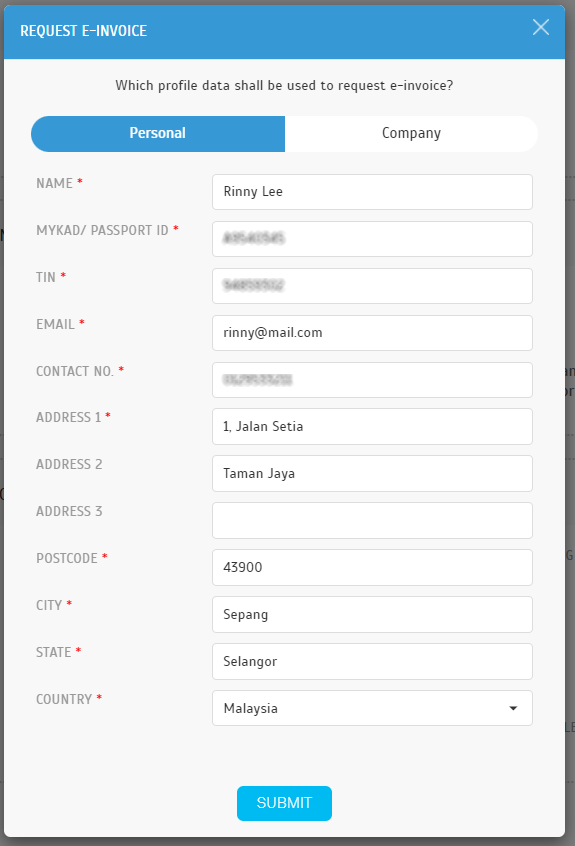575x846 pixels.
Task: Edit the City field Sepang
Action: click(x=372, y=614)
